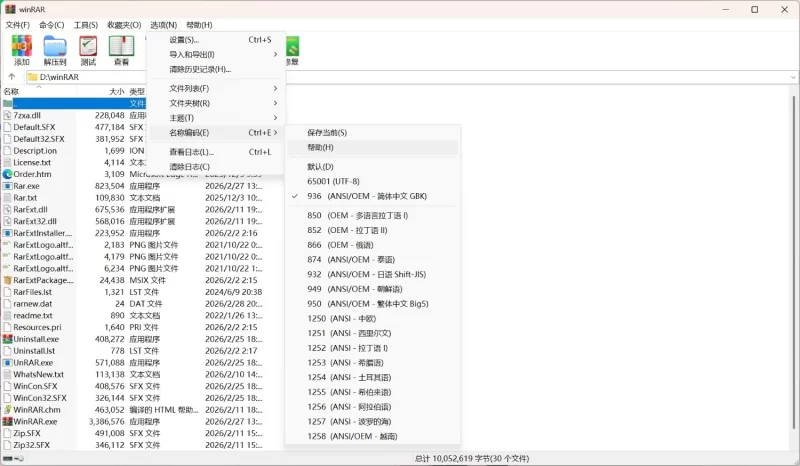Click the Order.htm Edge icon
The width and height of the screenshot is (800, 466).
tap(7, 174)
